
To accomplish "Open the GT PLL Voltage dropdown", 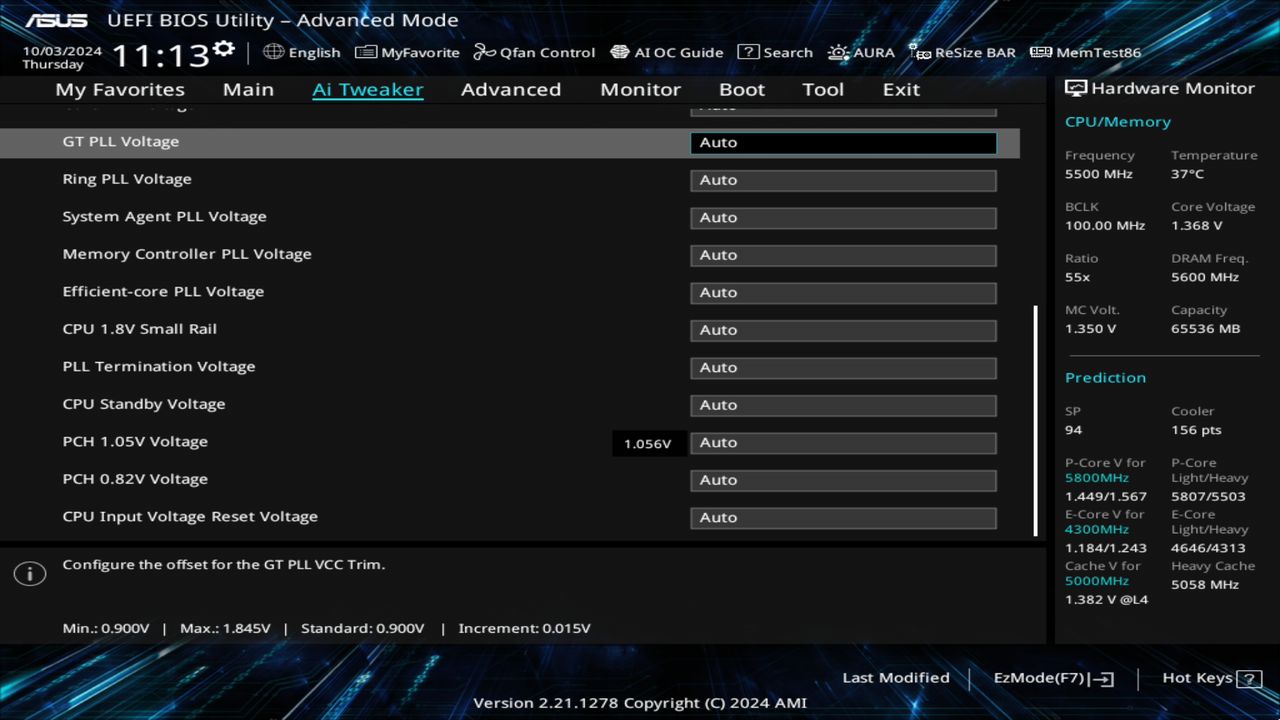I will coord(843,142).
